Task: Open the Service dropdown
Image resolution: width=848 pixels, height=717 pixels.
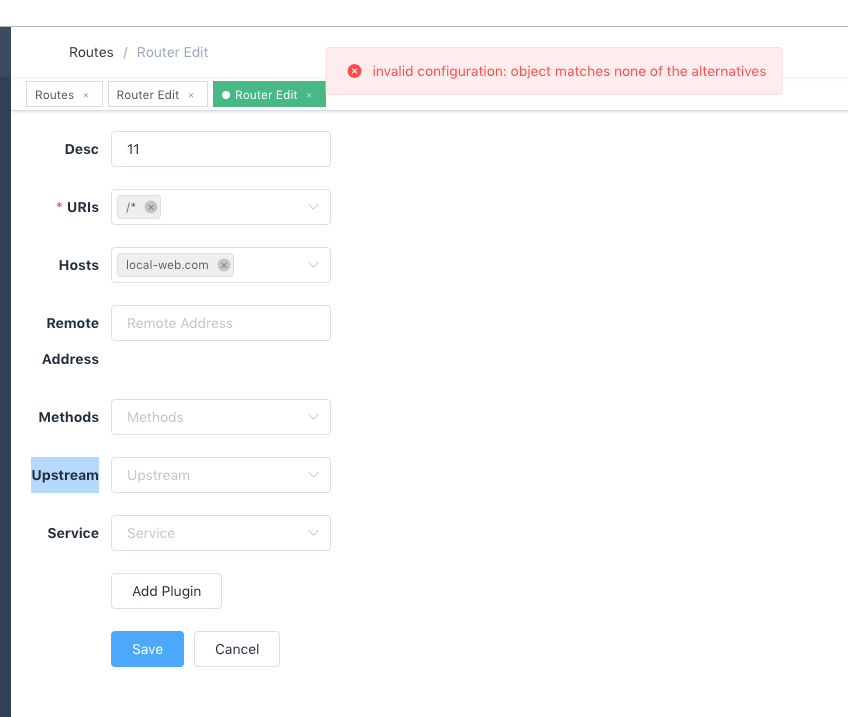Action: pyautogui.click(x=220, y=533)
